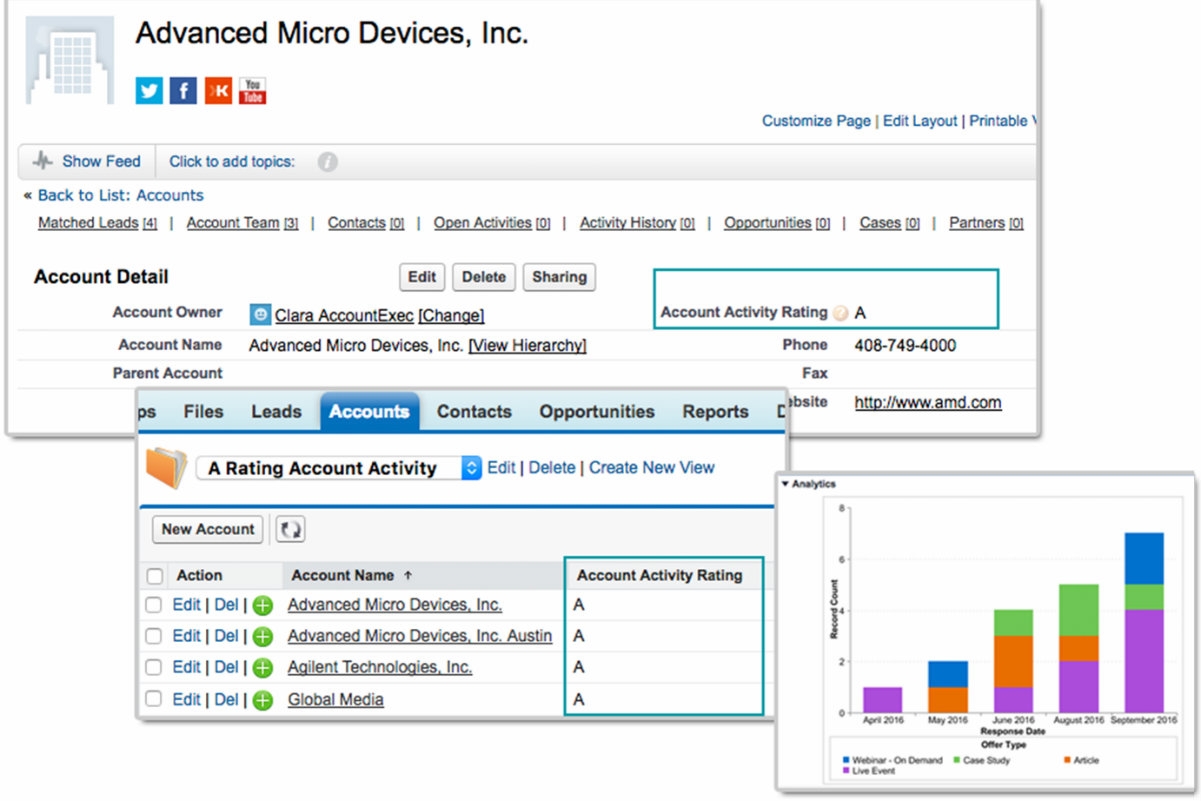
Task: Click the Case Study legend swatch
Action: coord(956,761)
